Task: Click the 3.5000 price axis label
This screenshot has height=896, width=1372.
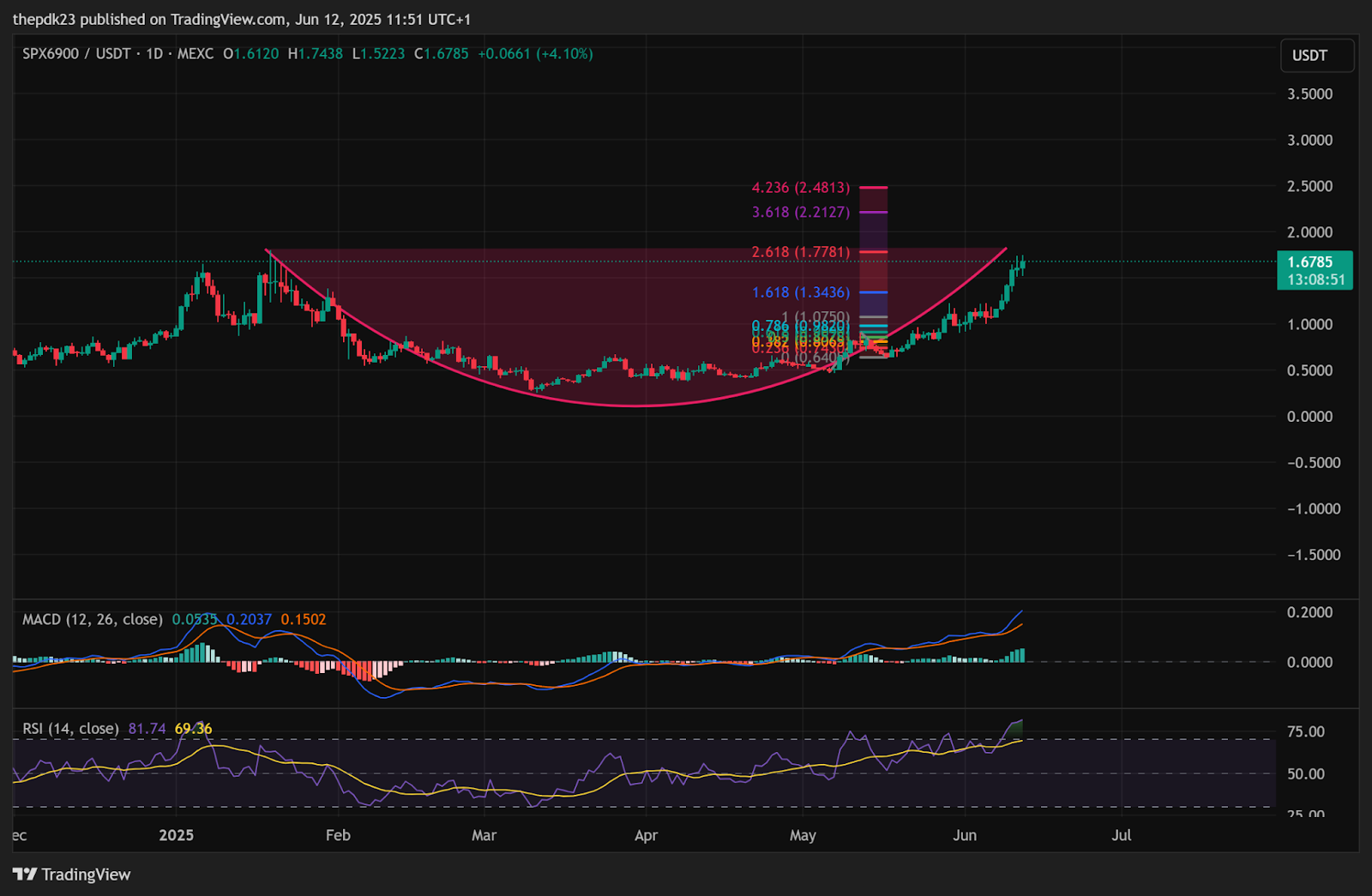Action: click(x=1309, y=93)
